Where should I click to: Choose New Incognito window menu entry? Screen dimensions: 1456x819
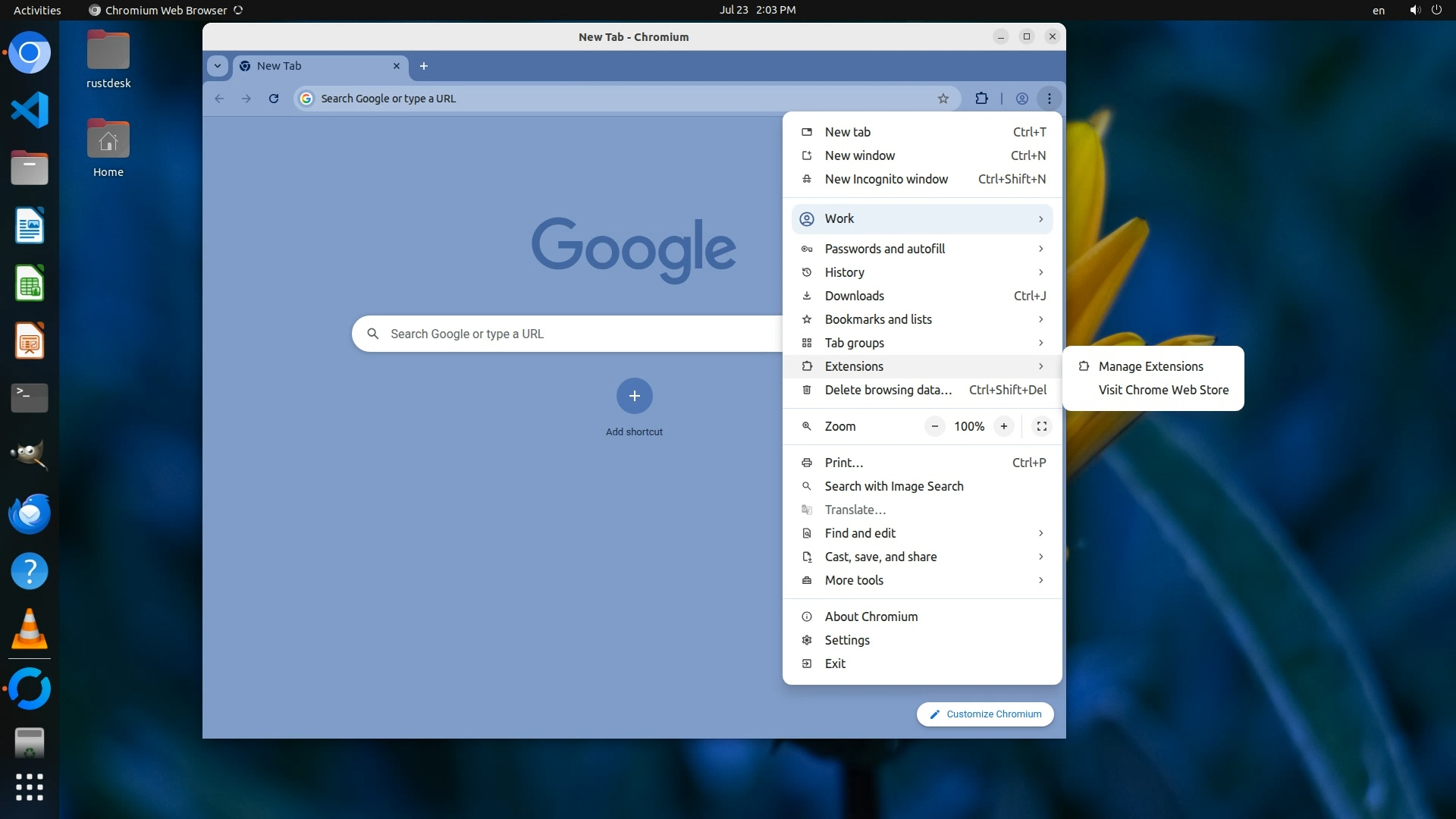pos(886,179)
